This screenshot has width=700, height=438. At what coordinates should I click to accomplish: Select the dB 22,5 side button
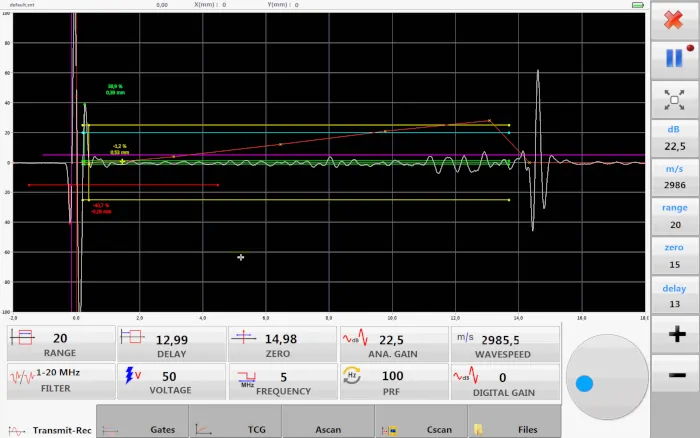click(x=674, y=138)
